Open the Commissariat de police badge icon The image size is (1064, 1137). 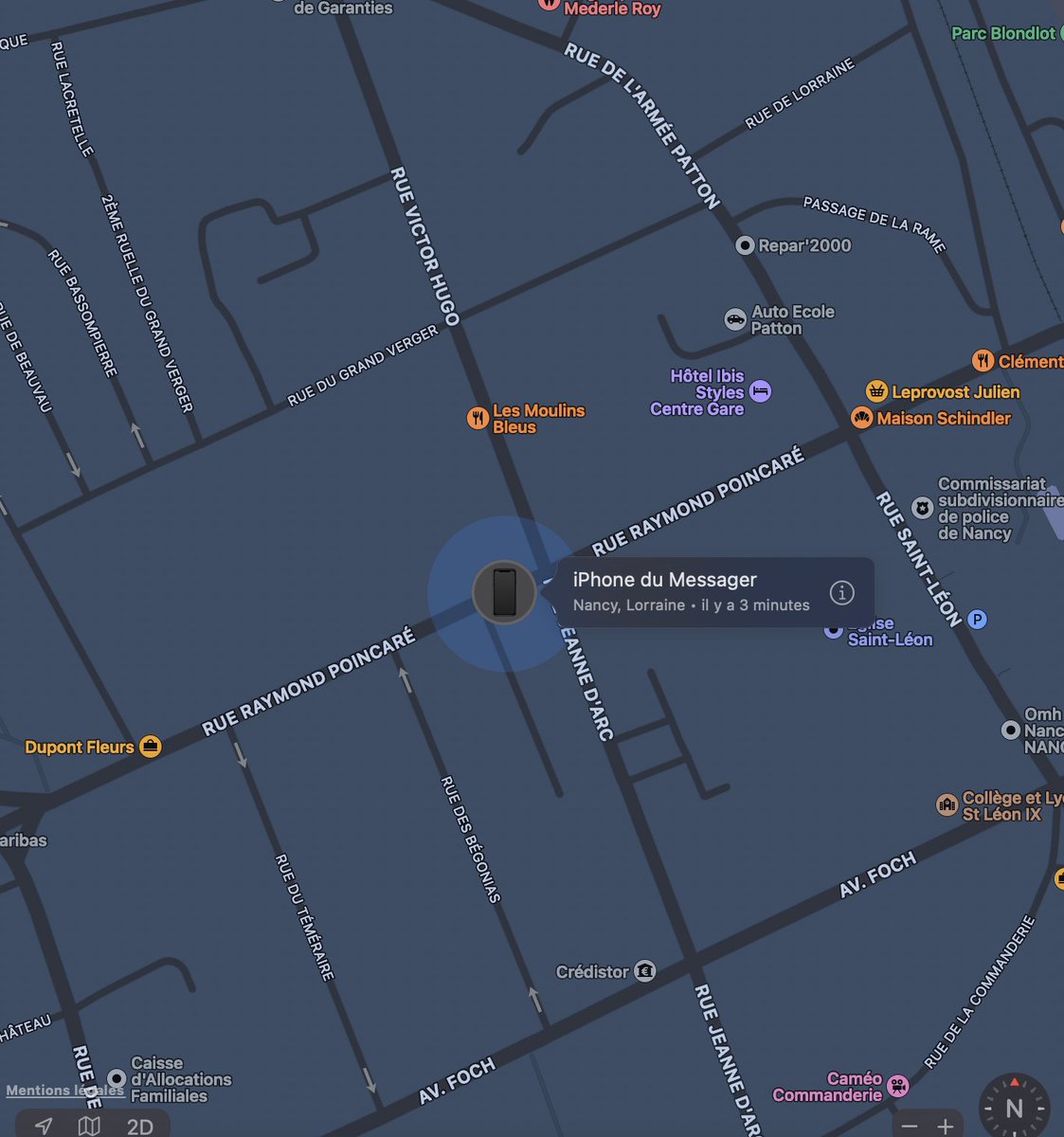pos(922,508)
